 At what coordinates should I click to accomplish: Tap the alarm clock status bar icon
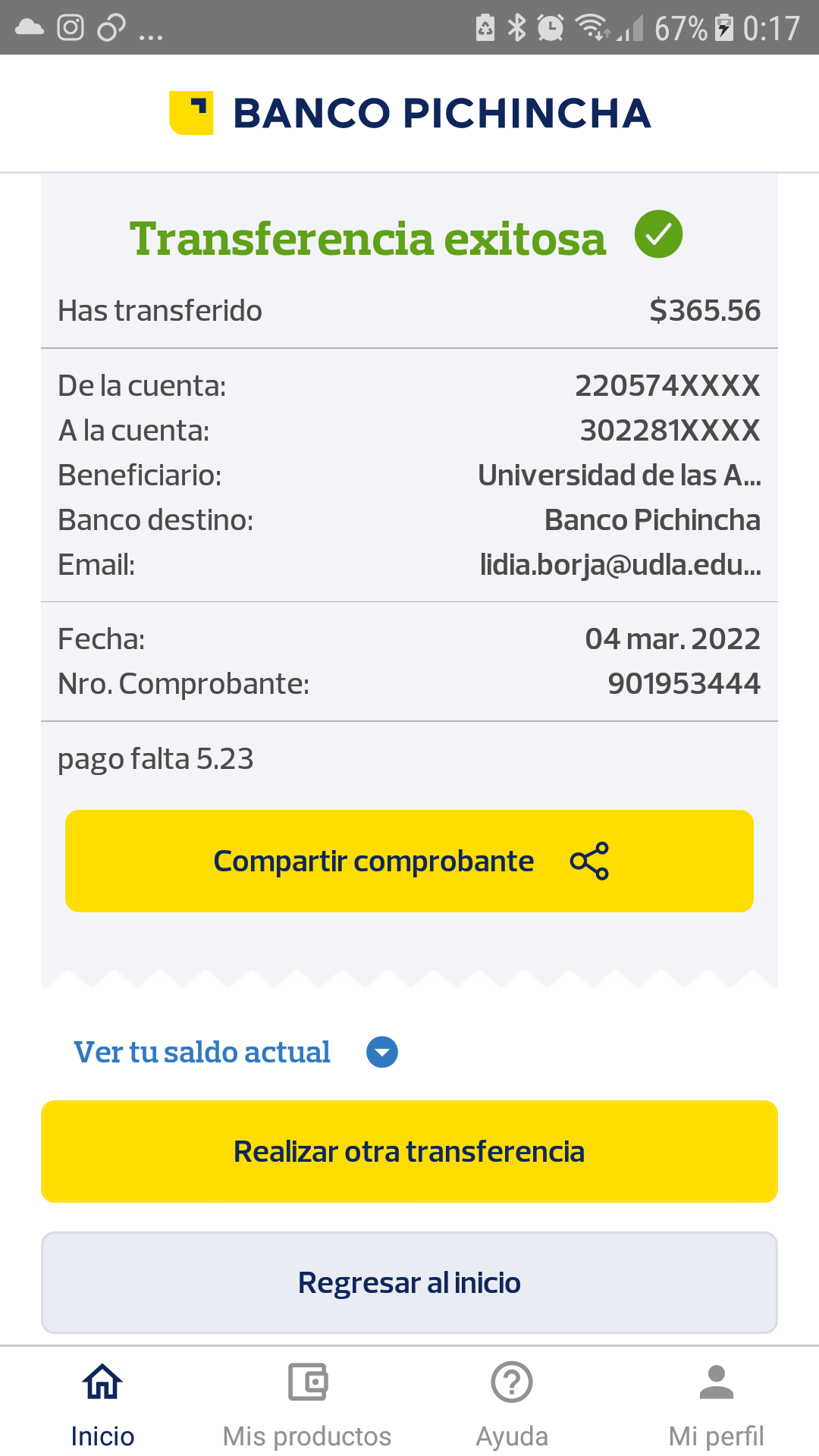(550, 28)
